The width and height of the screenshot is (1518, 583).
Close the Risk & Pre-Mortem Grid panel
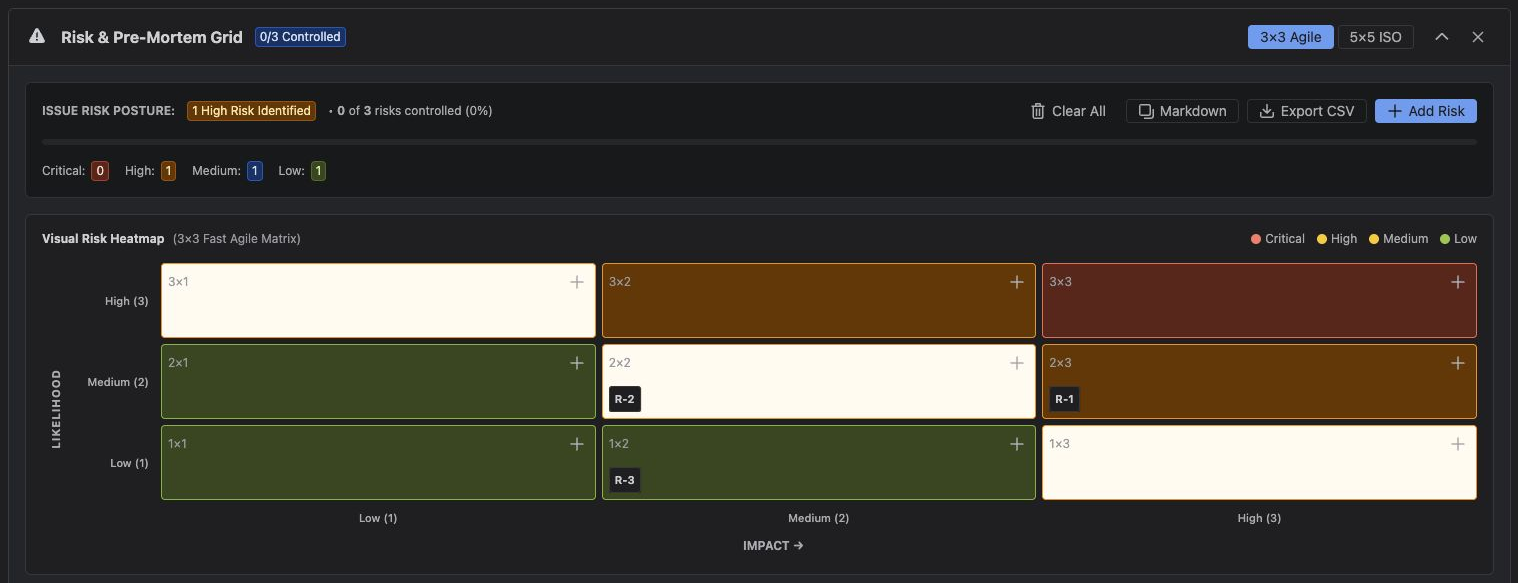pyautogui.click(x=1478, y=37)
